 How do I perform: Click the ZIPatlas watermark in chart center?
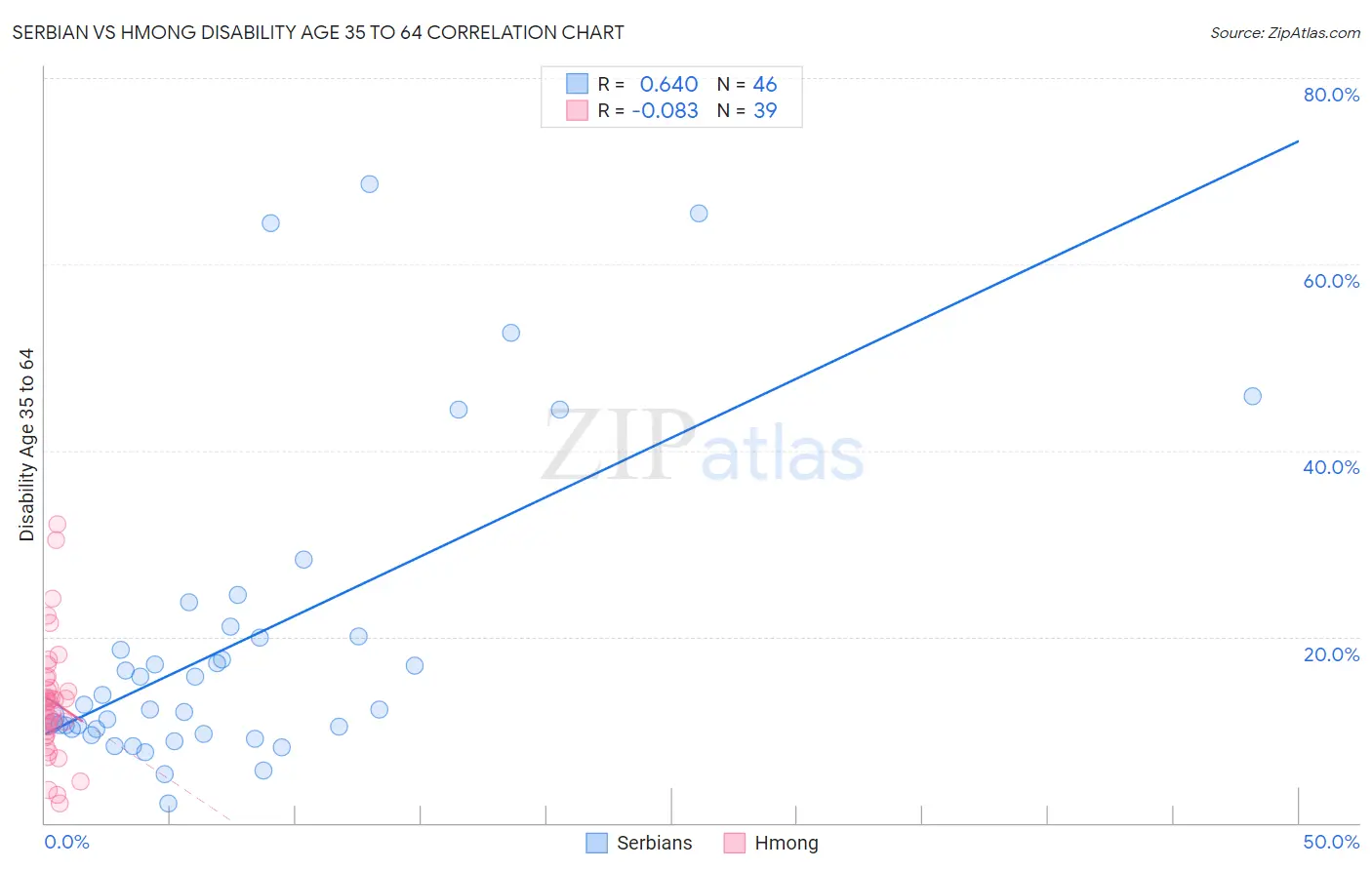[703, 445]
